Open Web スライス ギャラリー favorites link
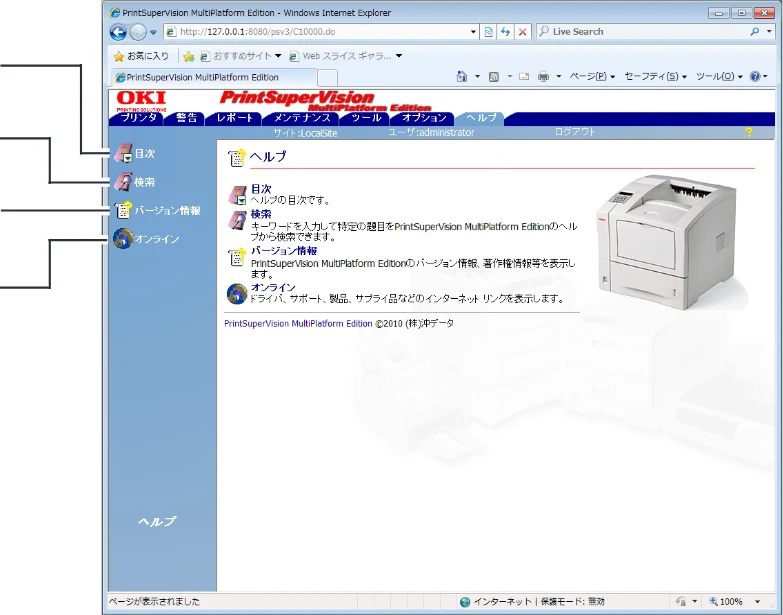This screenshot has width=783, height=615. tap(346, 56)
